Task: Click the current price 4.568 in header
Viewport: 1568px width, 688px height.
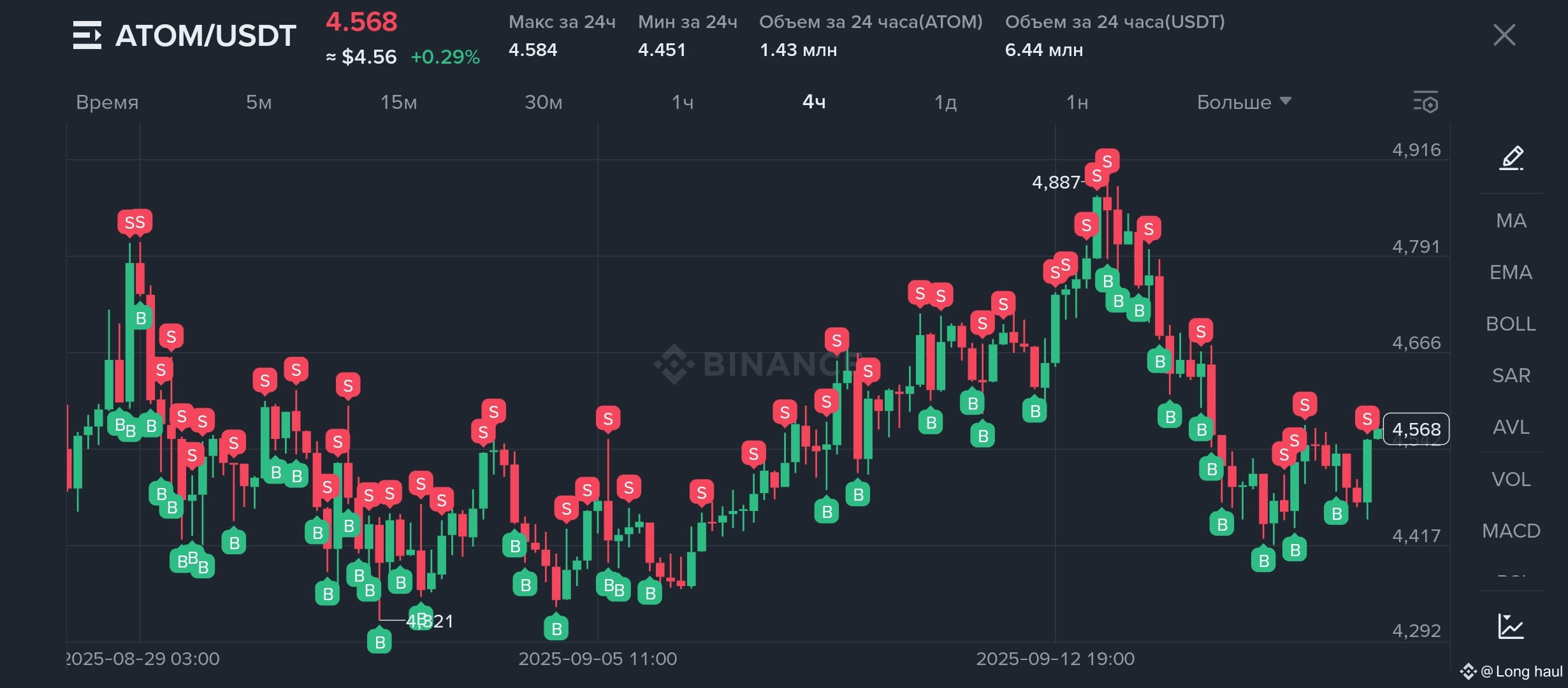Action: pos(361,22)
